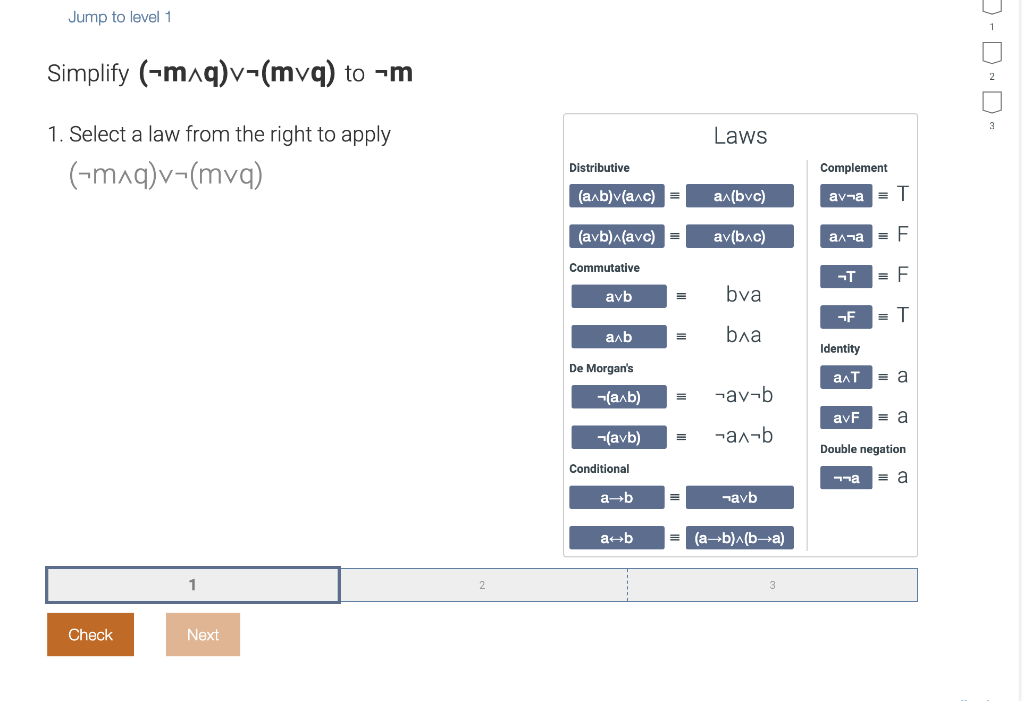Select the double negation law ¬¬a
Viewport: 1024px width, 701px height.
(x=846, y=477)
